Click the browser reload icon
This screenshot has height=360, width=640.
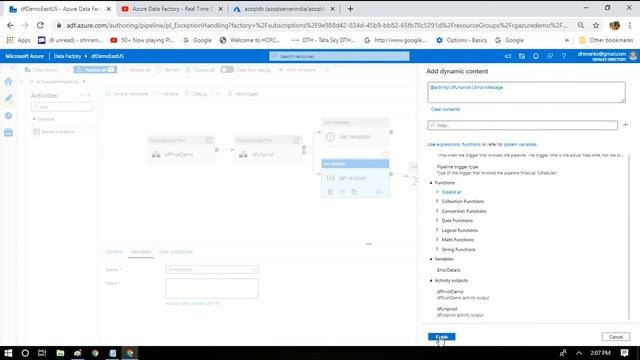click(40, 25)
